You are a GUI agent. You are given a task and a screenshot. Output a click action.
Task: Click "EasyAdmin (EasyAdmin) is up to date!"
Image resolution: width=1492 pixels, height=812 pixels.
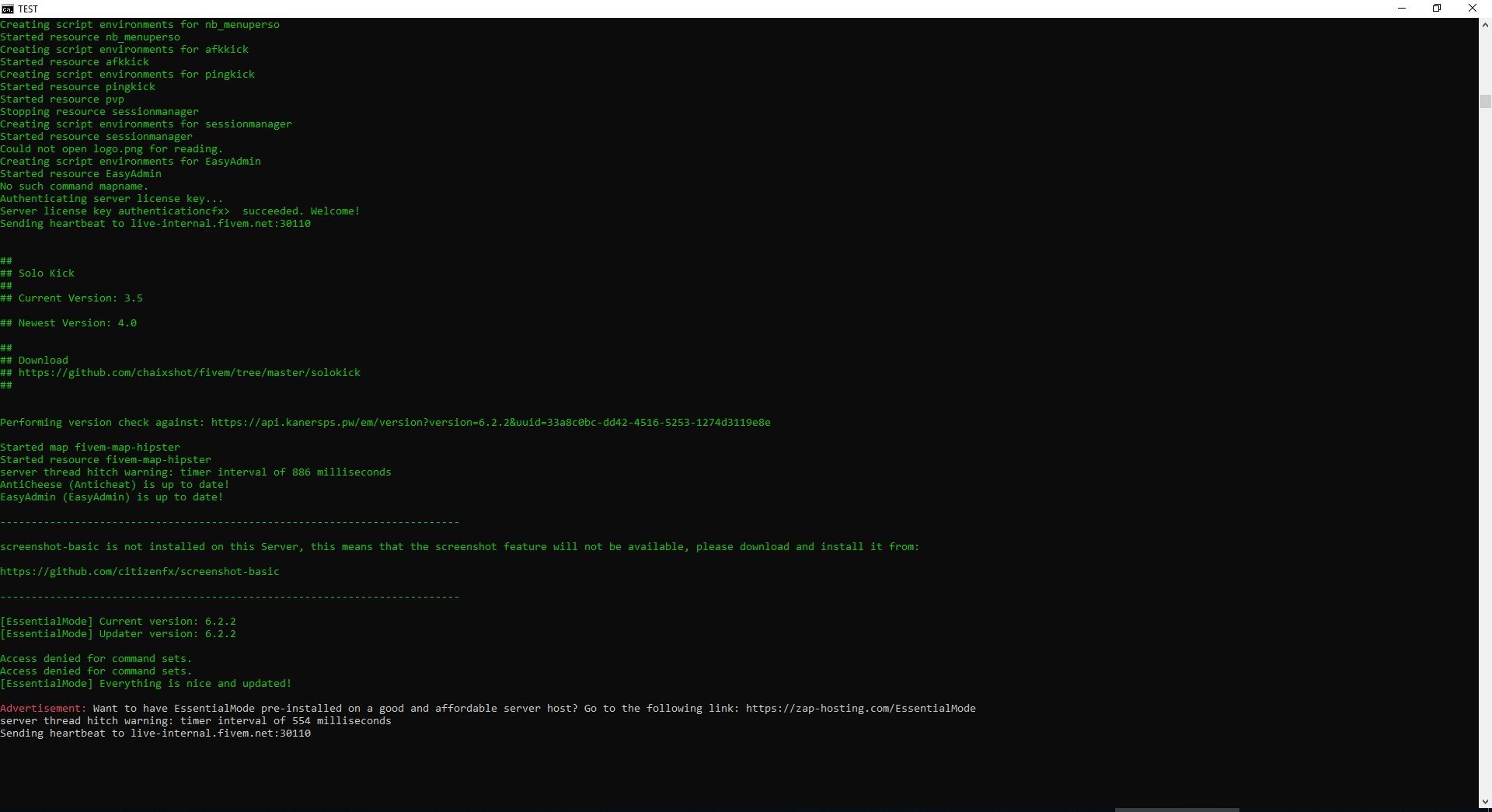pyautogui.click(x=112, y=497)
